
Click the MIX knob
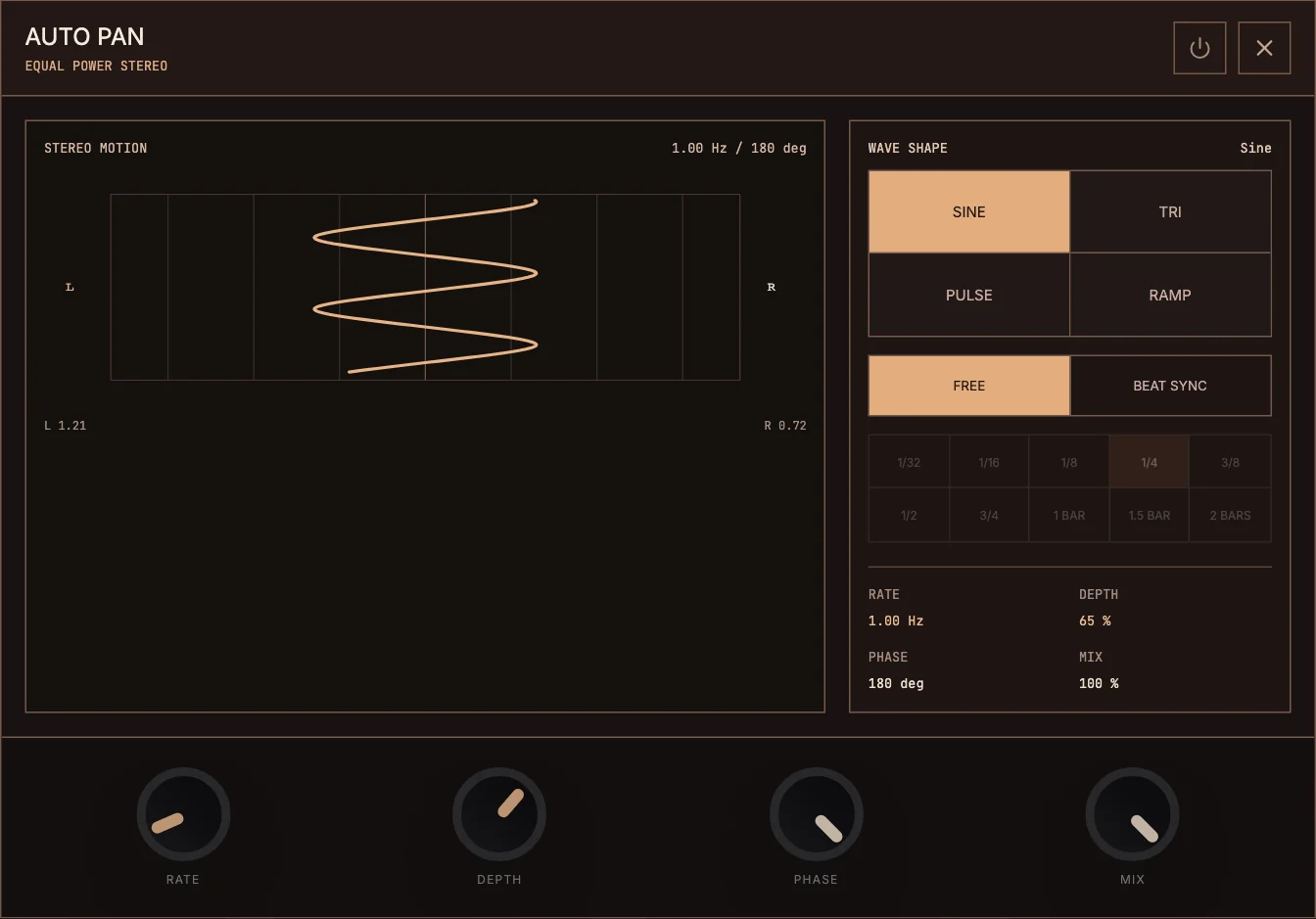pyautogui.click(x=1132, y=814)
